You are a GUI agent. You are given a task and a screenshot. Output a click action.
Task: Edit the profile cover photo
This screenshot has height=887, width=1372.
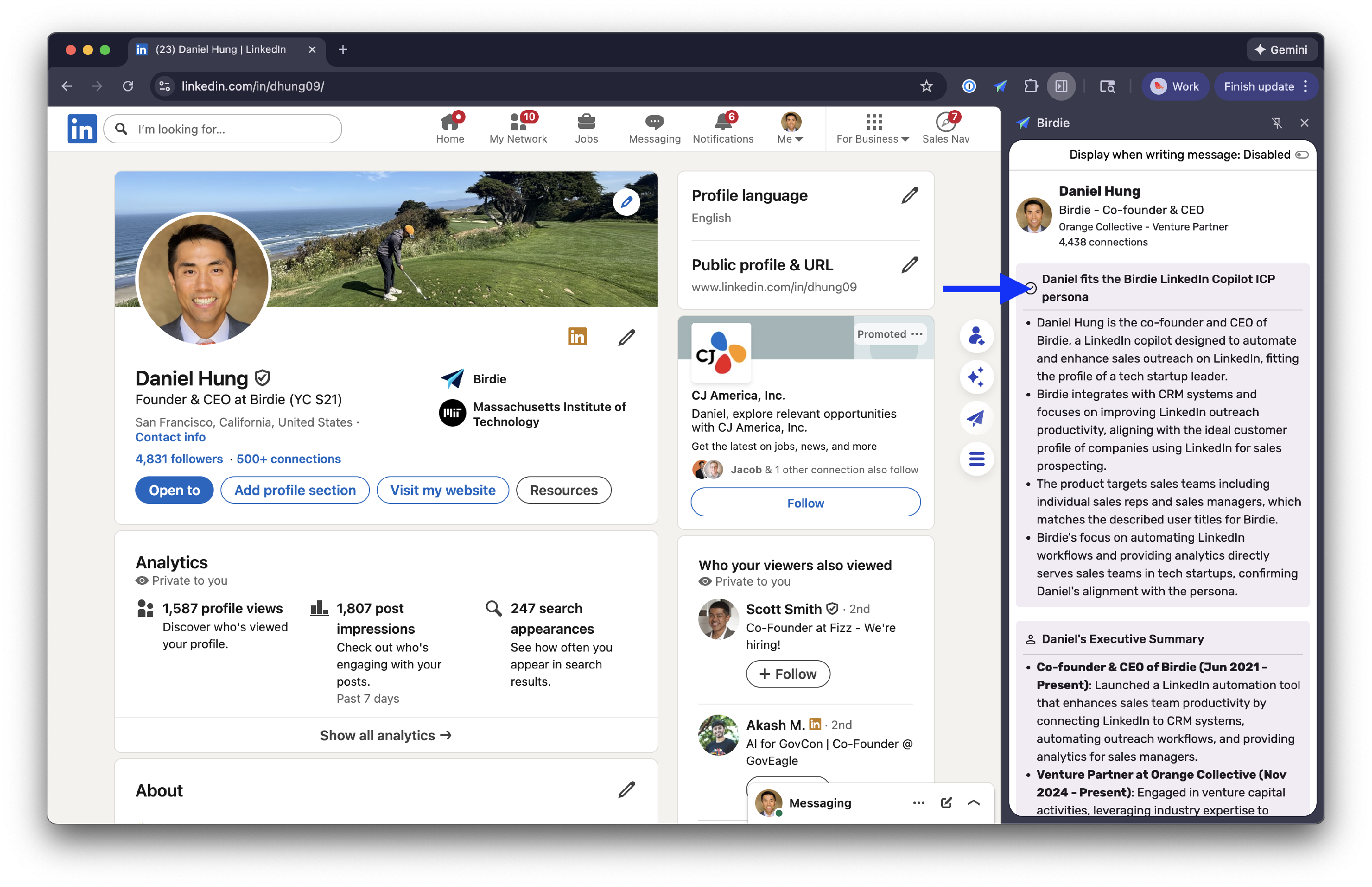(x=626, y=202)
